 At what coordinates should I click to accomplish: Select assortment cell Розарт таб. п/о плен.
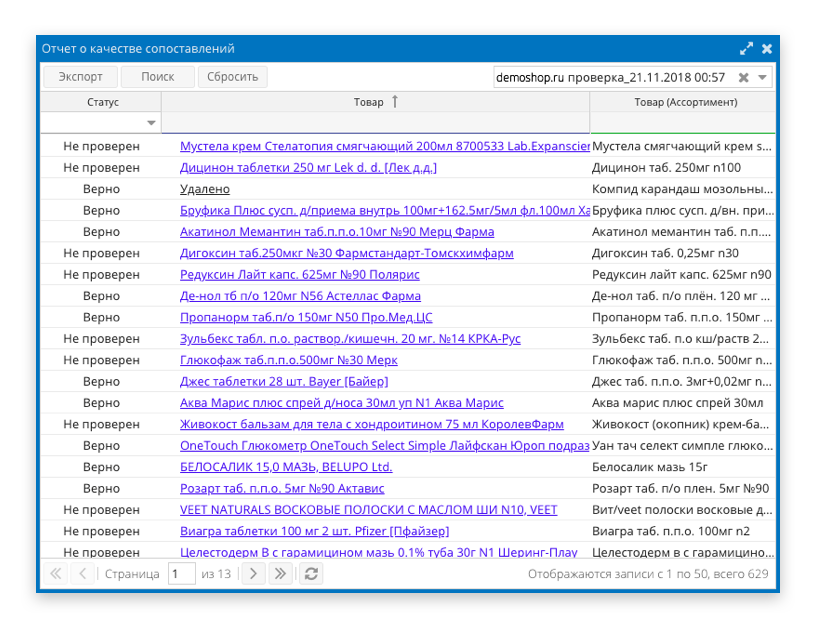pyautogui.click(x=681, y=489)
